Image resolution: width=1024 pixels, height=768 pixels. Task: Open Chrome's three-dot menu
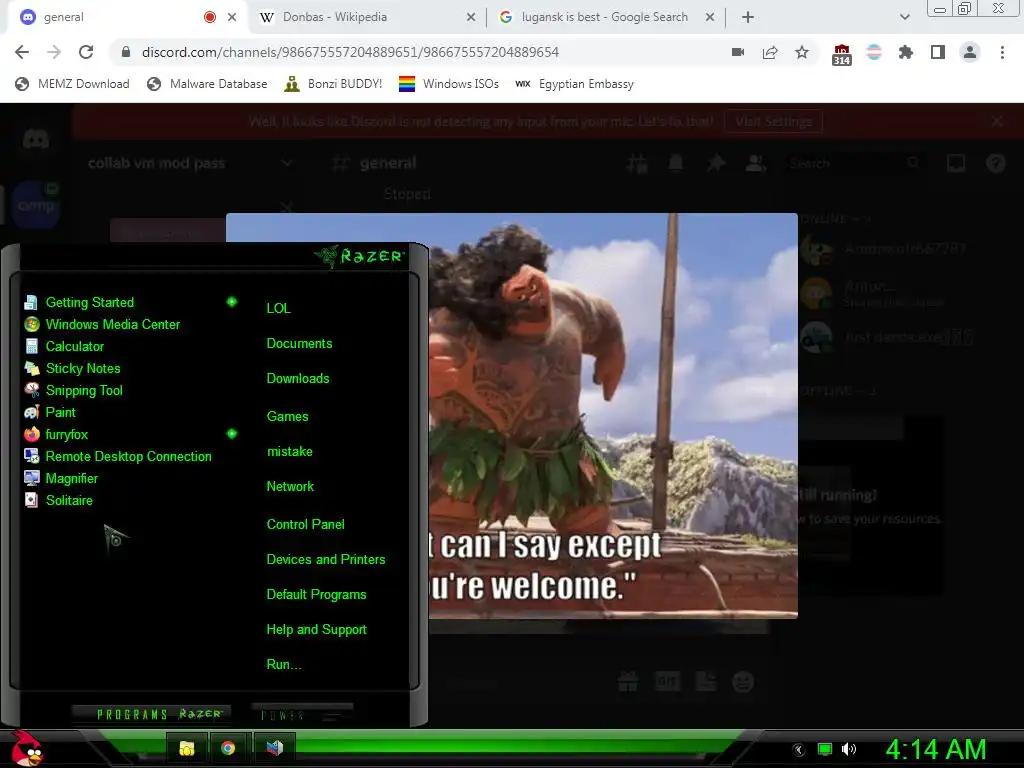[1002, 52]
